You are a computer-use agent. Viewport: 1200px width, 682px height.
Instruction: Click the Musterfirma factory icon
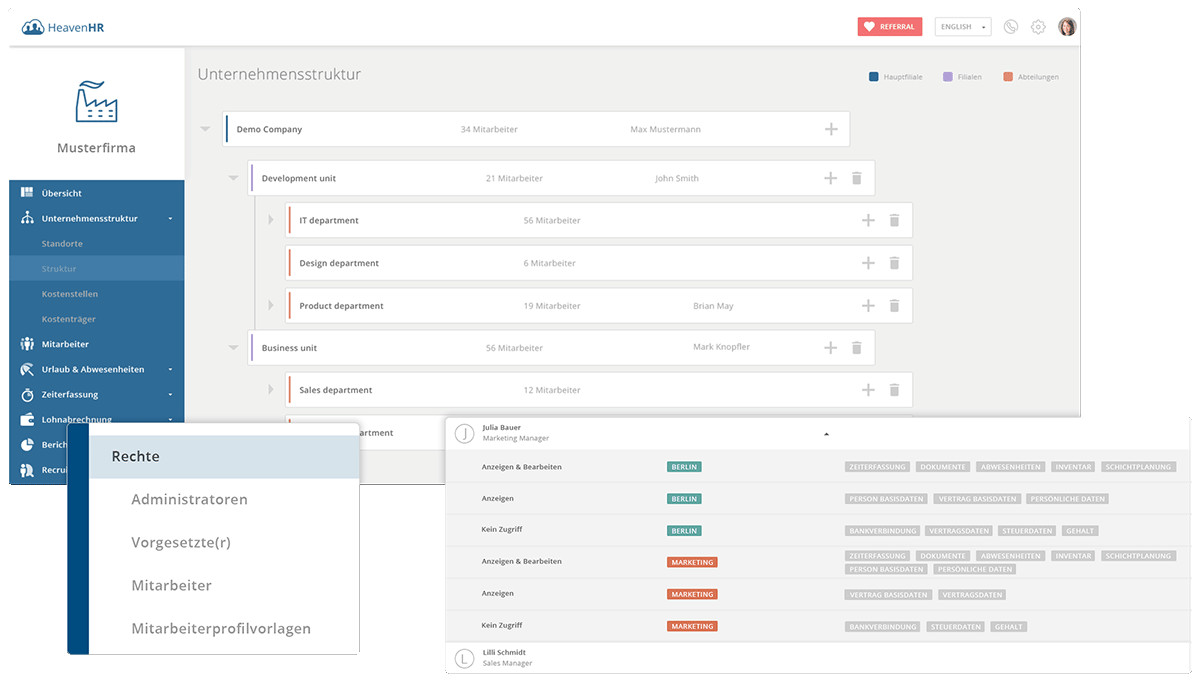(96, 101)
